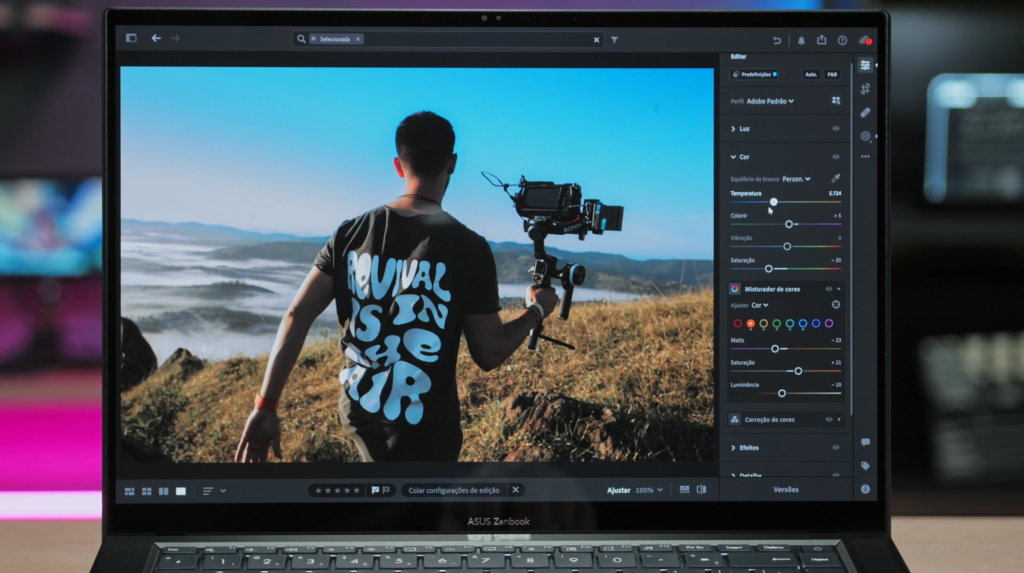Open the notifications bell

(801, 41)
